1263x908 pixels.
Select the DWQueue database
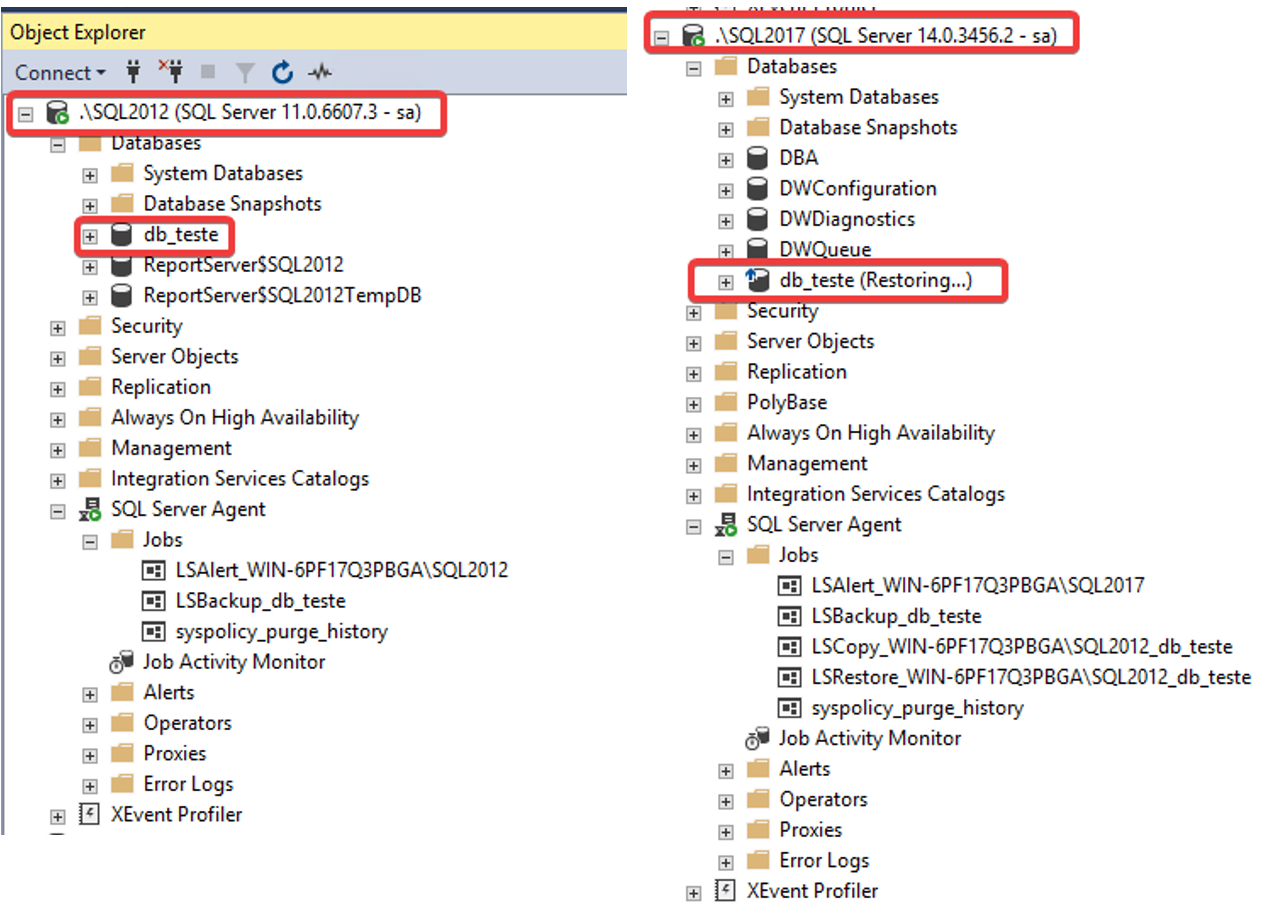825,249
